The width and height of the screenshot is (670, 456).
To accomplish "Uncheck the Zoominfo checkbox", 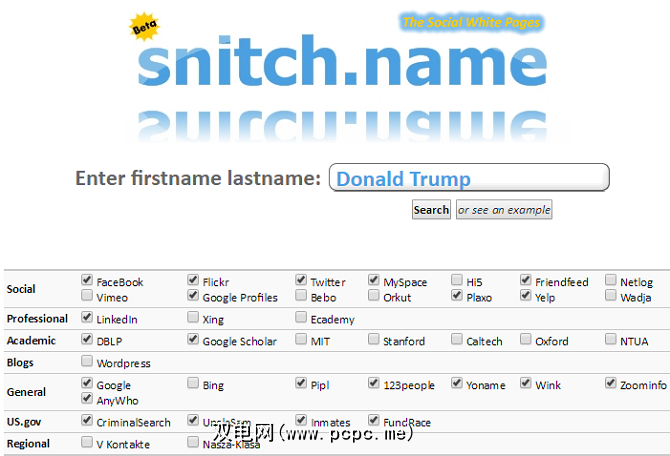I will click(x=611, y=383).
